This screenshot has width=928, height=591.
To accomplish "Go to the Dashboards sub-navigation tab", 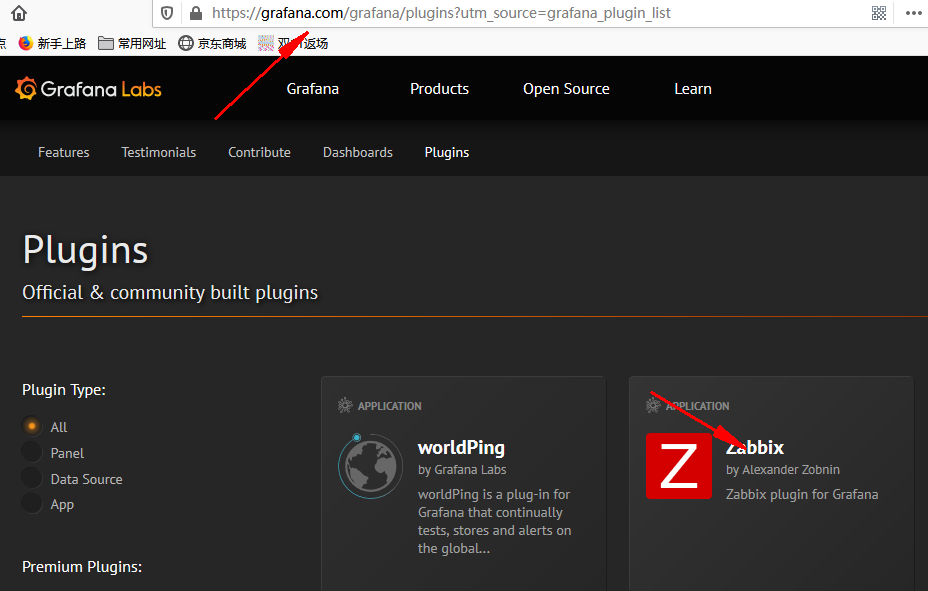I will click(x=357, y=153).
